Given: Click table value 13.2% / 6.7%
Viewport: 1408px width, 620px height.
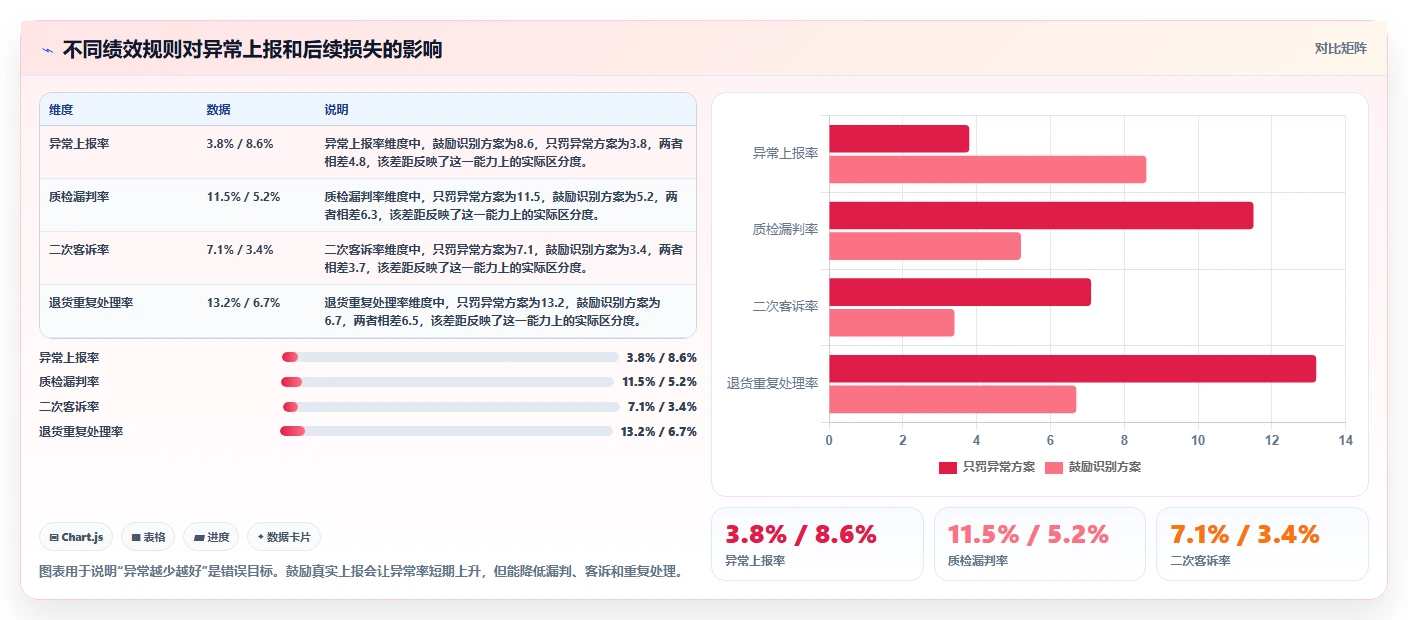Looking at the screenshot, I should point(243,303).
